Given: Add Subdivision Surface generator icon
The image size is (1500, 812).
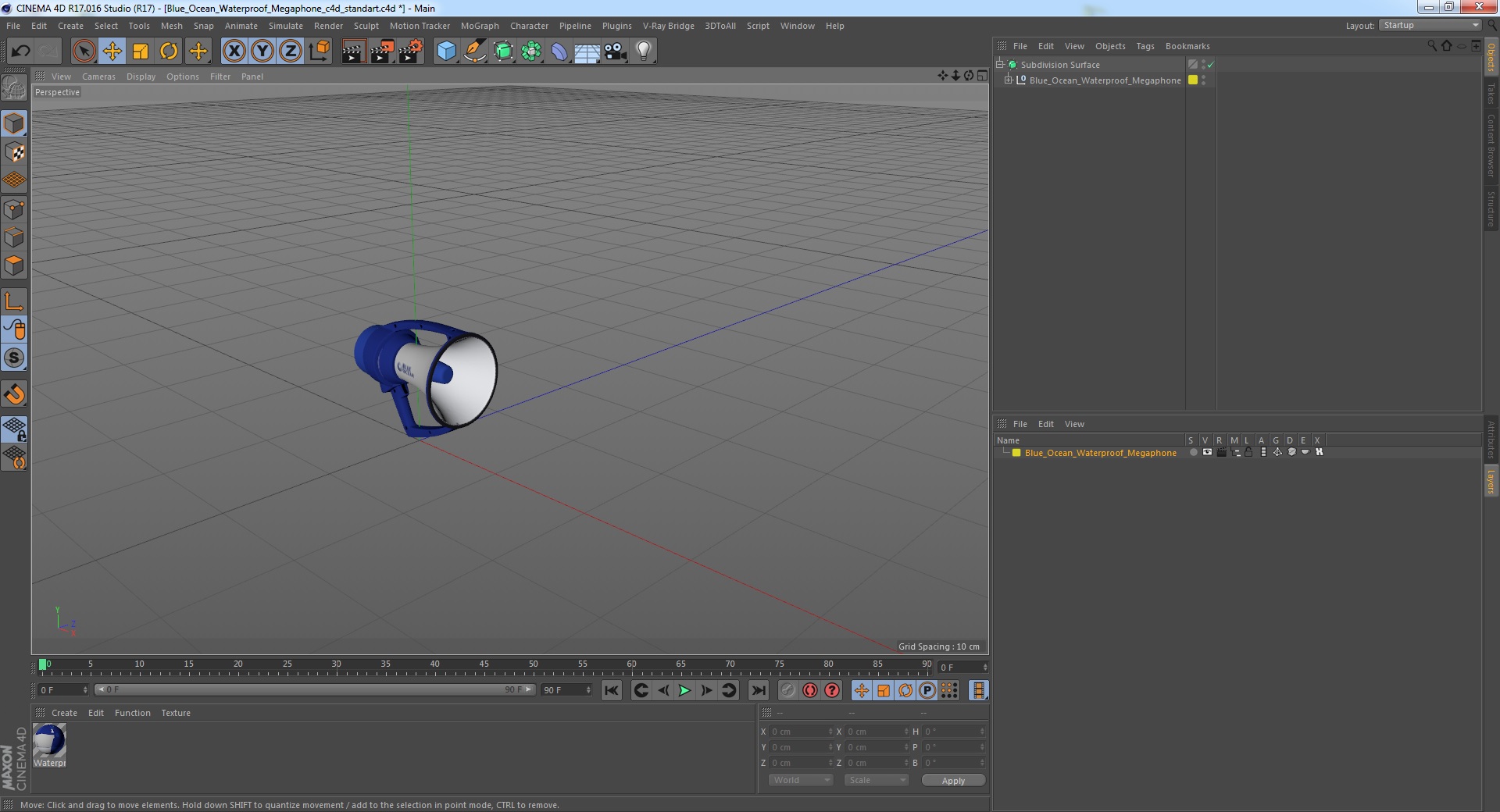Looking at the screenshot, I should click(503, 52).
